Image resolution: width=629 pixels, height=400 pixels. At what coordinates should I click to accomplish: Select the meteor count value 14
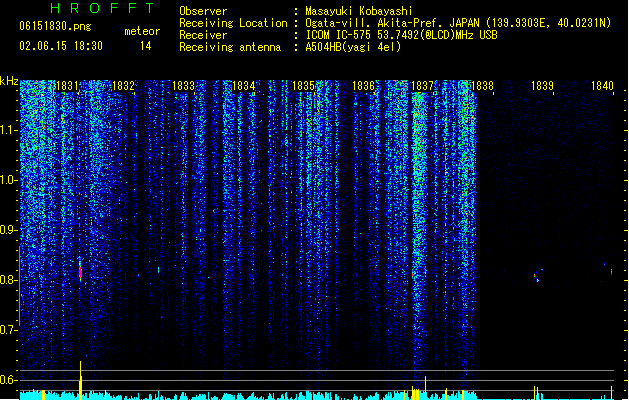pos(146,46)
